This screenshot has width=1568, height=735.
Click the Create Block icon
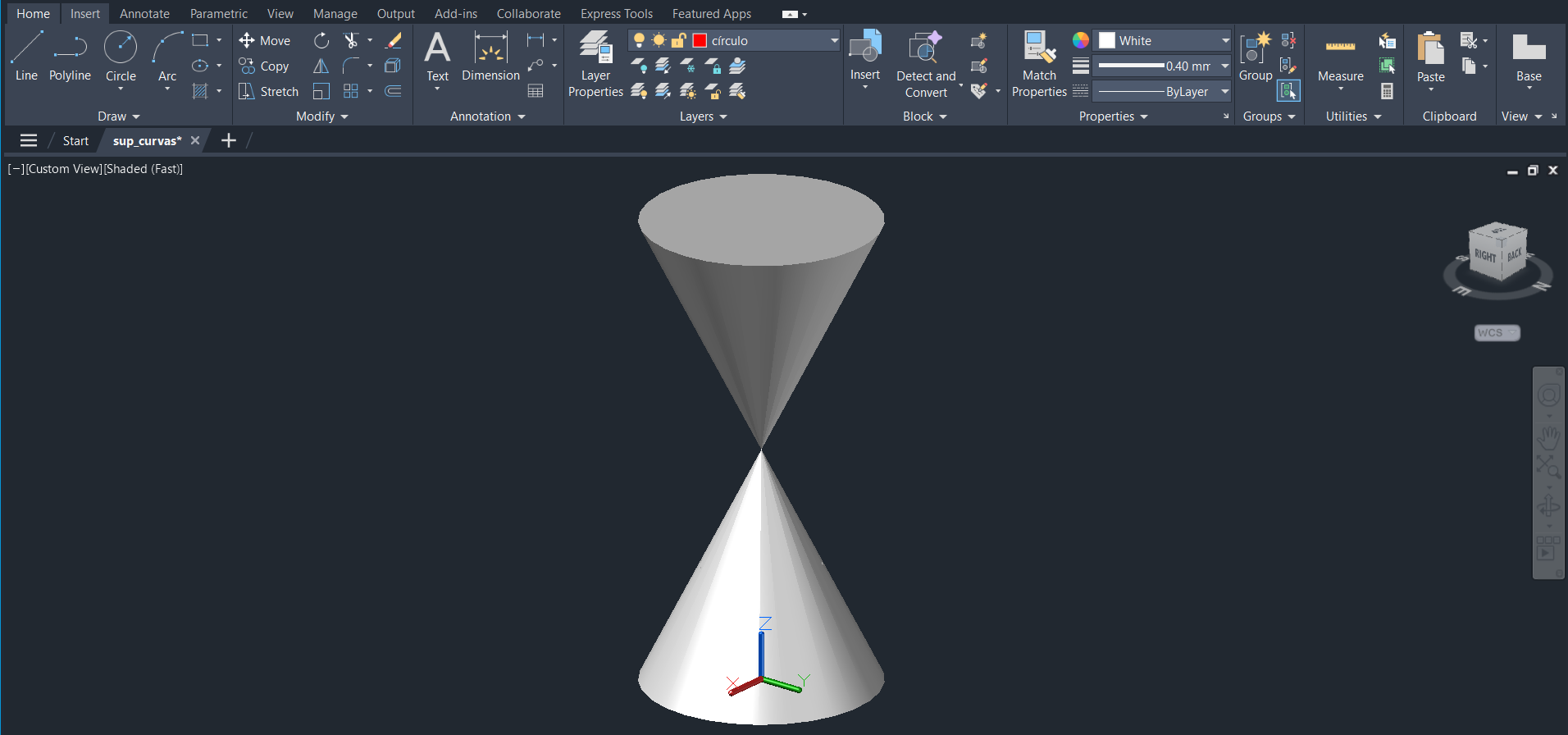point(978,40)
